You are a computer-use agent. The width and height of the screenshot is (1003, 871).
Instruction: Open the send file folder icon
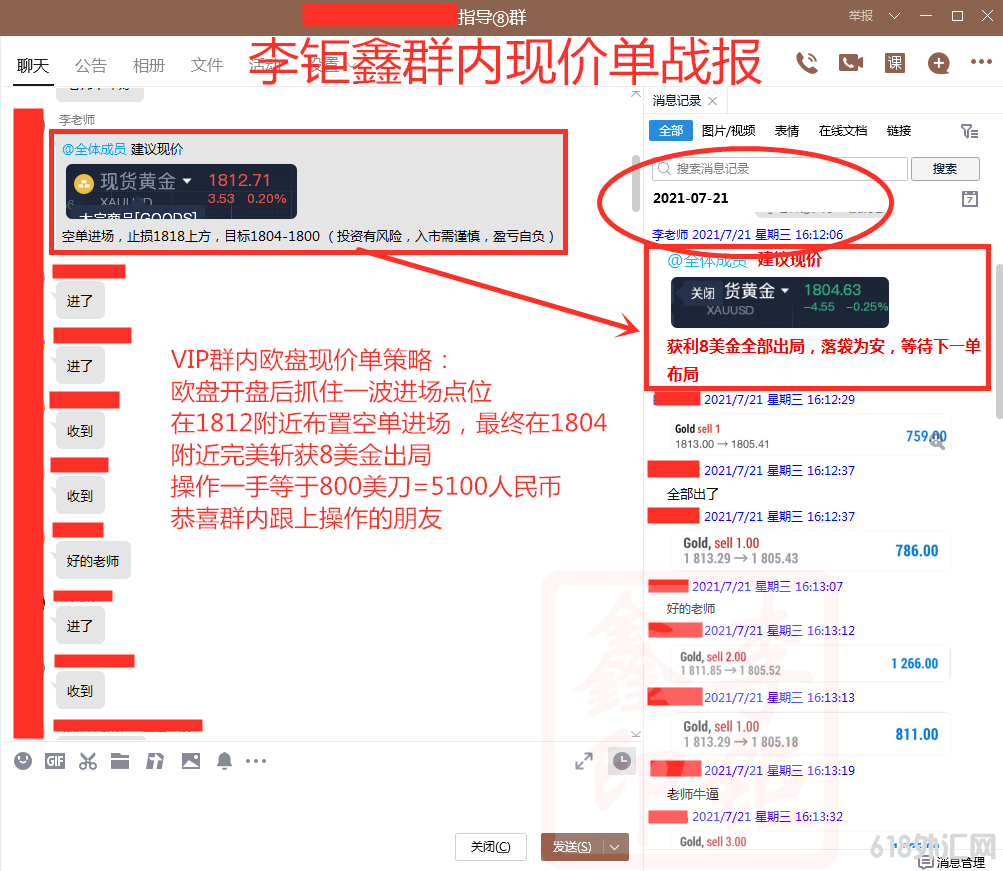(120, 761)
